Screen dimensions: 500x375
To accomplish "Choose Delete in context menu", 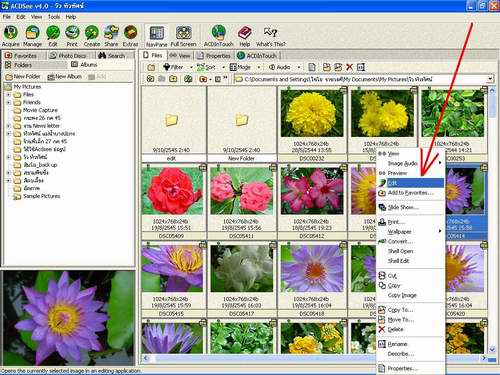I will (x=411, y=329).
